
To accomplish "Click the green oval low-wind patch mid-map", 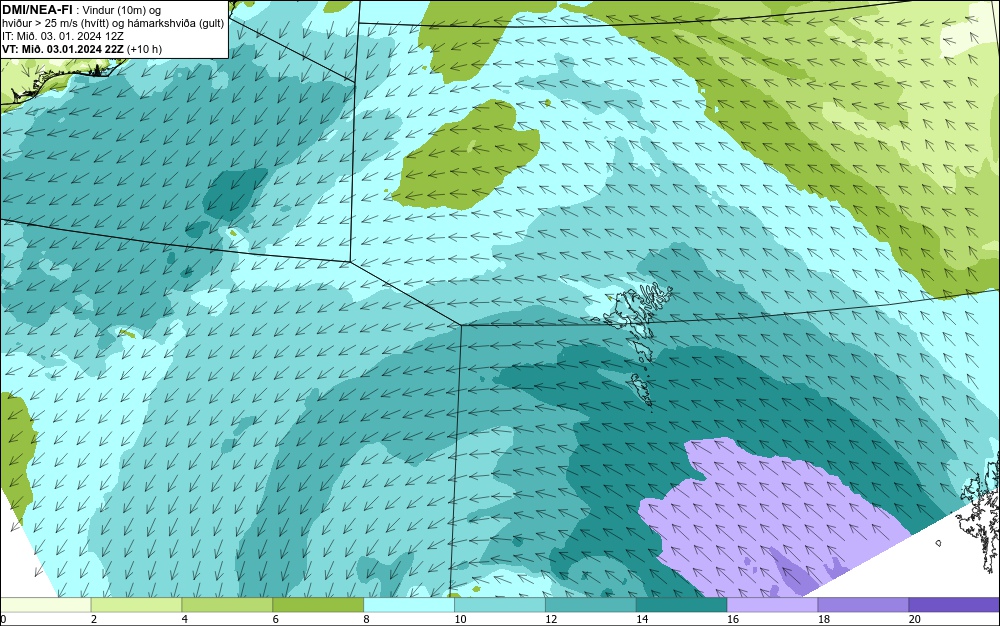I will point(464,156).
